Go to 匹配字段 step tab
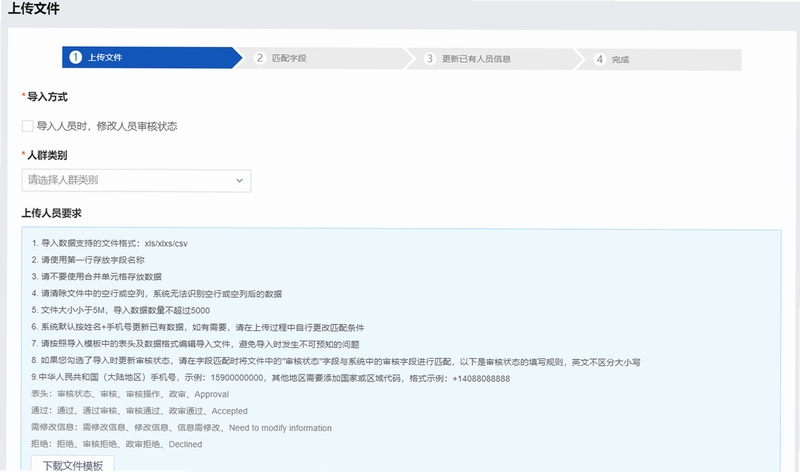Screen dimensions: 800x472 coord(325,58)
